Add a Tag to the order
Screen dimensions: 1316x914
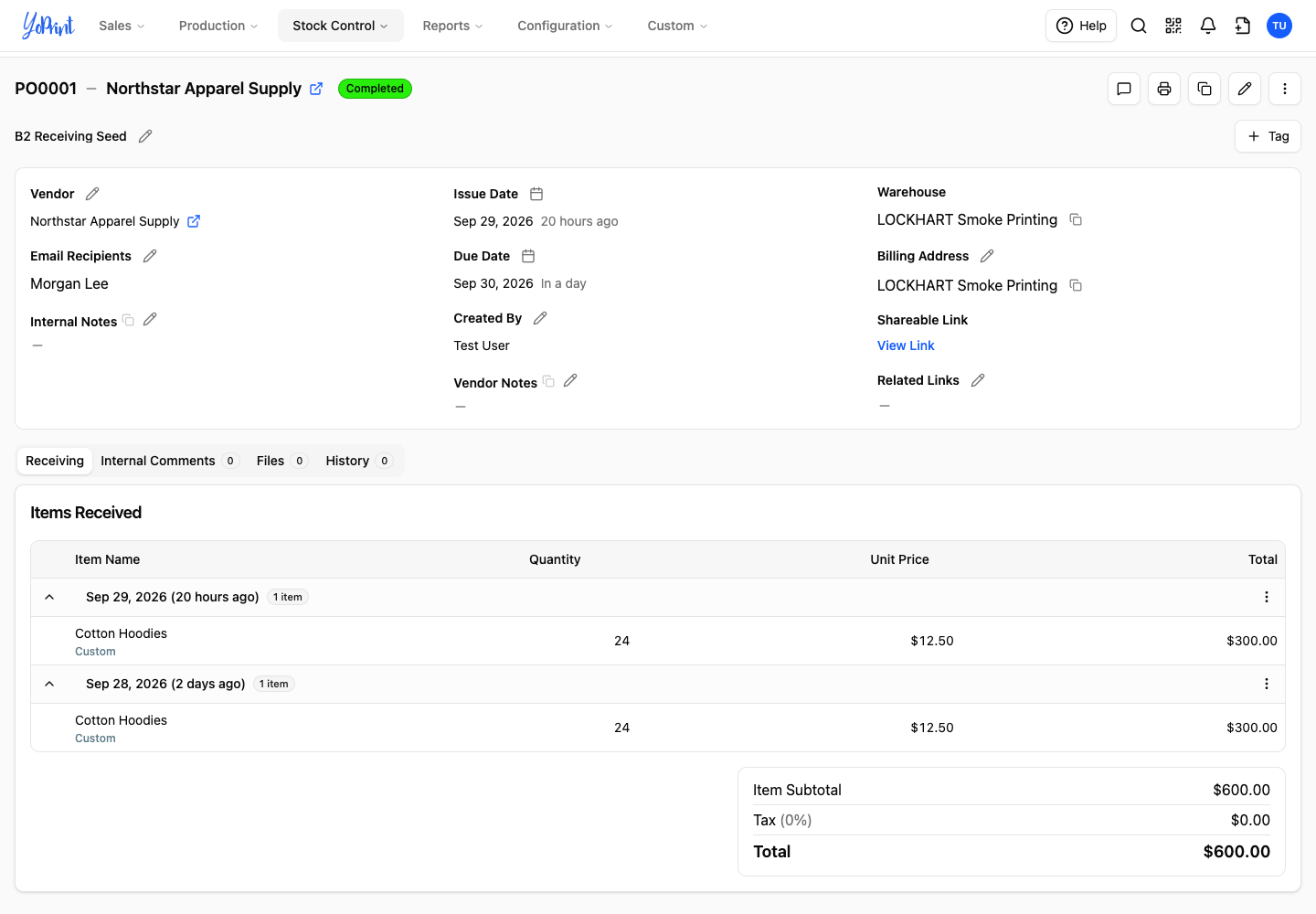(1268, 136)
